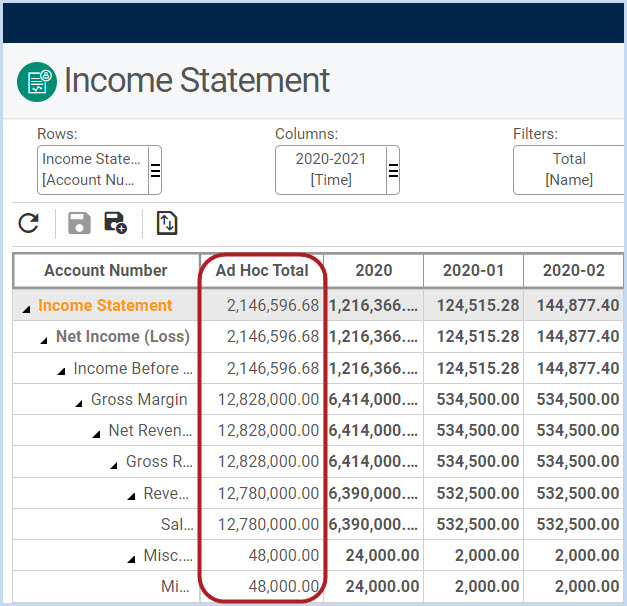Open the Rows hamburger handle
This screenshot has height=606, width=627.
(x=155, y=170)
